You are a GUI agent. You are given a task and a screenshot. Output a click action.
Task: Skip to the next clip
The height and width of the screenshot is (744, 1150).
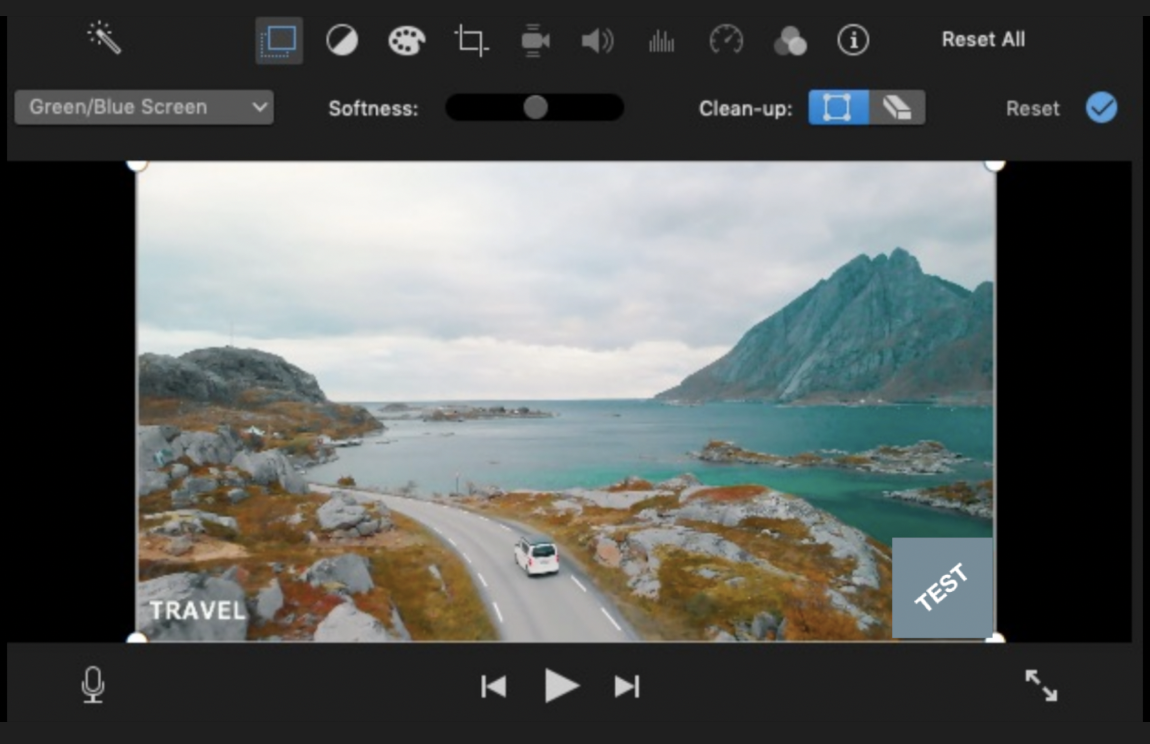[627, 687]
